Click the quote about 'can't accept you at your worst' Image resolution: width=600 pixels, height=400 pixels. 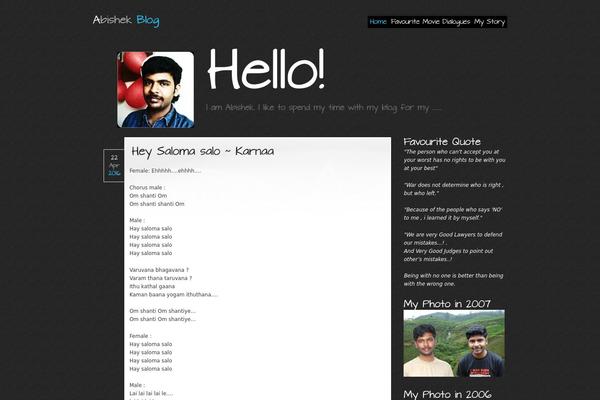coord(455,160)
